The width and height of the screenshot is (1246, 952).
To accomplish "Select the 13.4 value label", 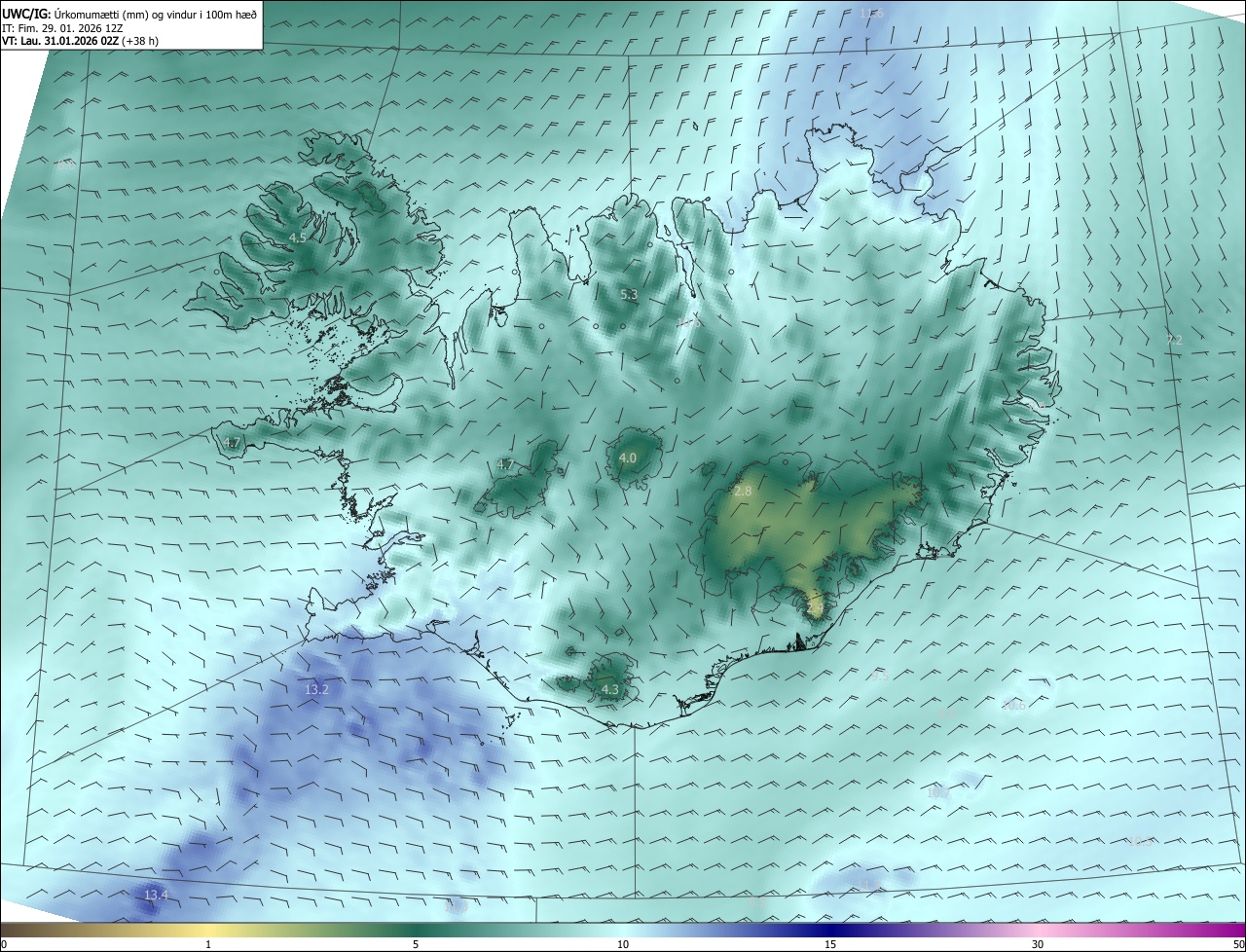I will pos(156,895).
